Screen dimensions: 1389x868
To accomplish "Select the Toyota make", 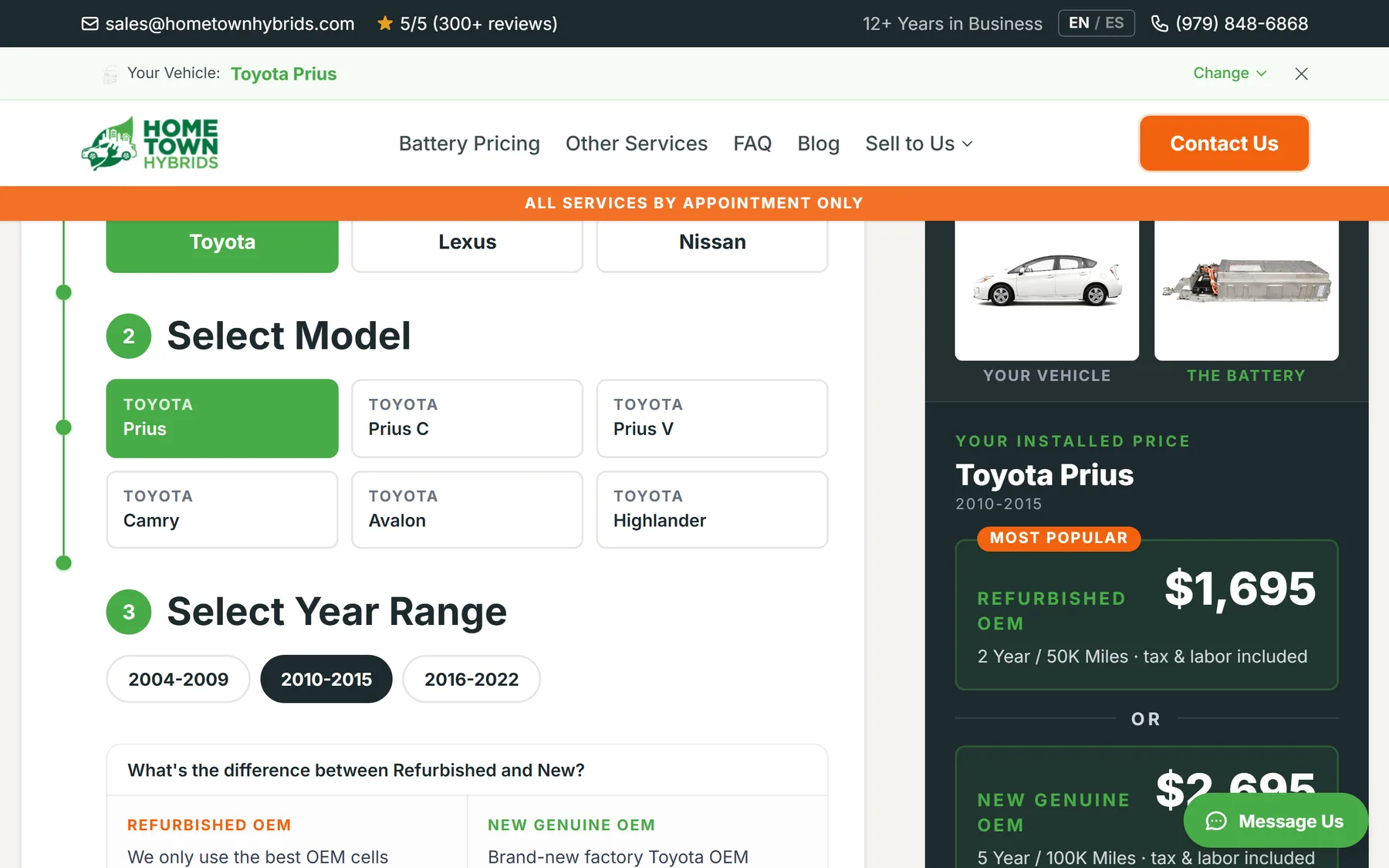I will [x=222, y=245].
